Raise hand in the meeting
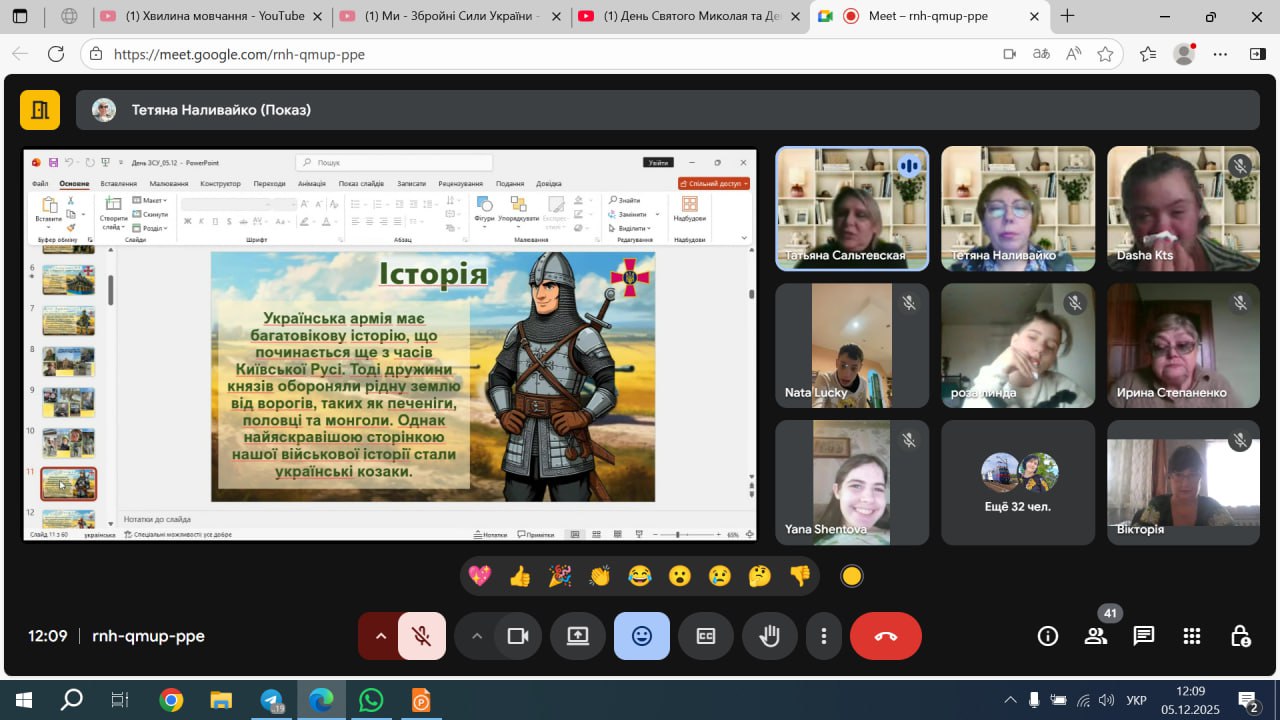This screenshot has height=720, width=1280. tap(769, 636)
